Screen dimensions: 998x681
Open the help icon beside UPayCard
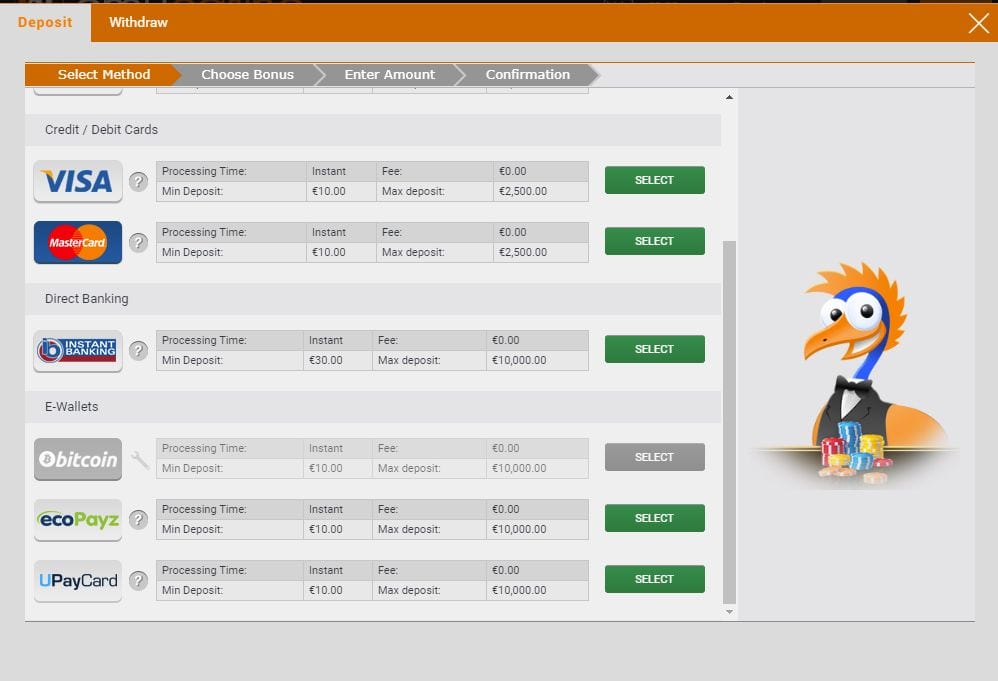click(x=139, y=580)
